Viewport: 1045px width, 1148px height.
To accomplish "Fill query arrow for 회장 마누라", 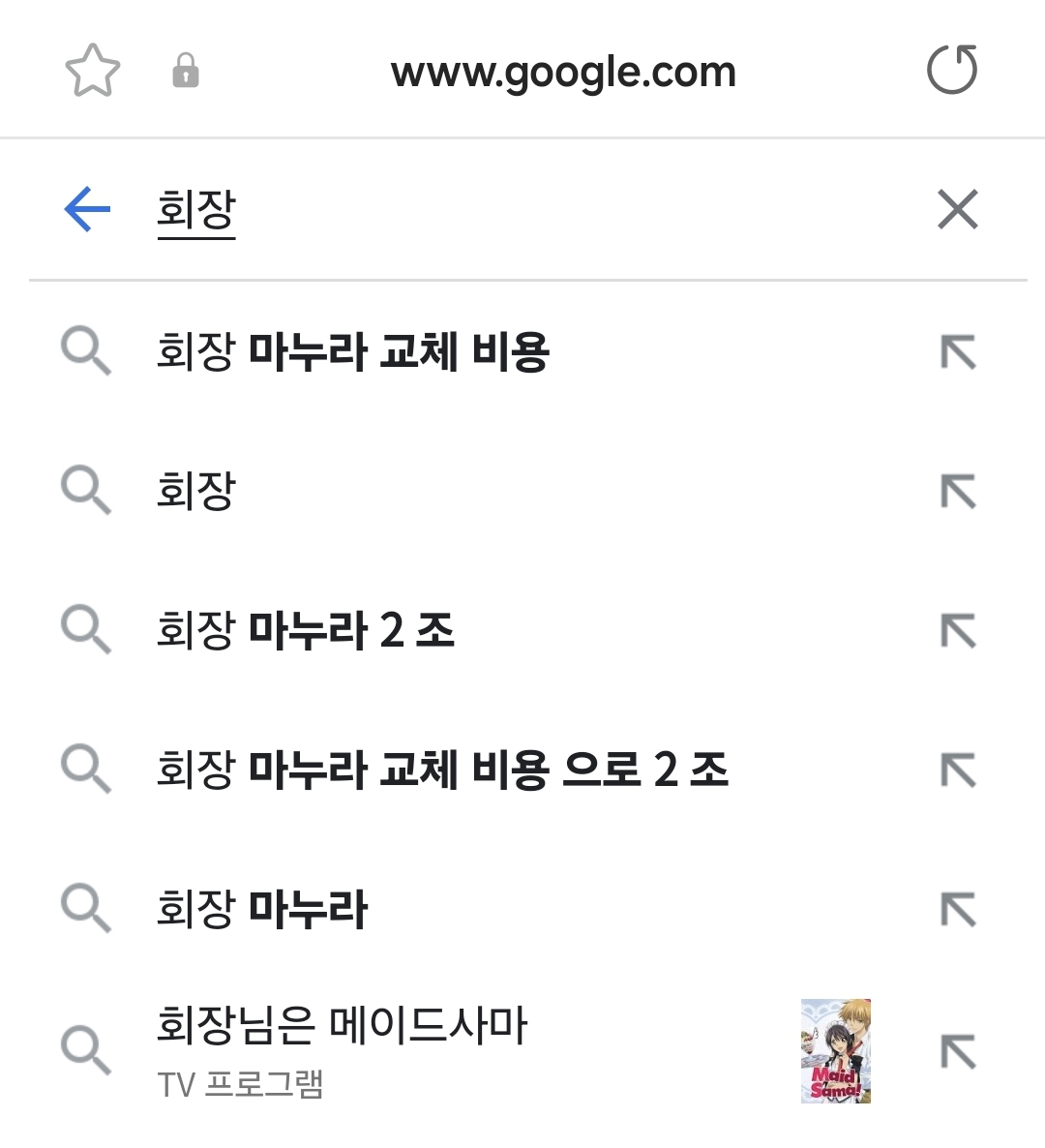I will (x=958, y=910).
